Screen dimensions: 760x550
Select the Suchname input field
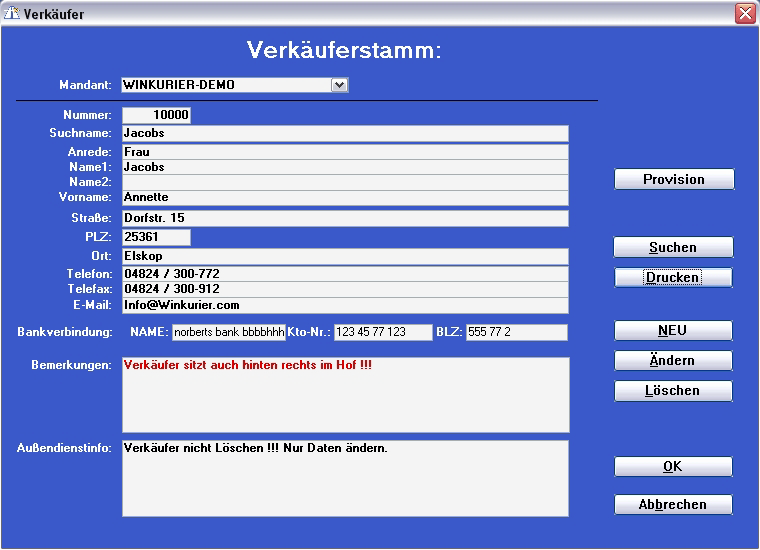click(344, 133)
